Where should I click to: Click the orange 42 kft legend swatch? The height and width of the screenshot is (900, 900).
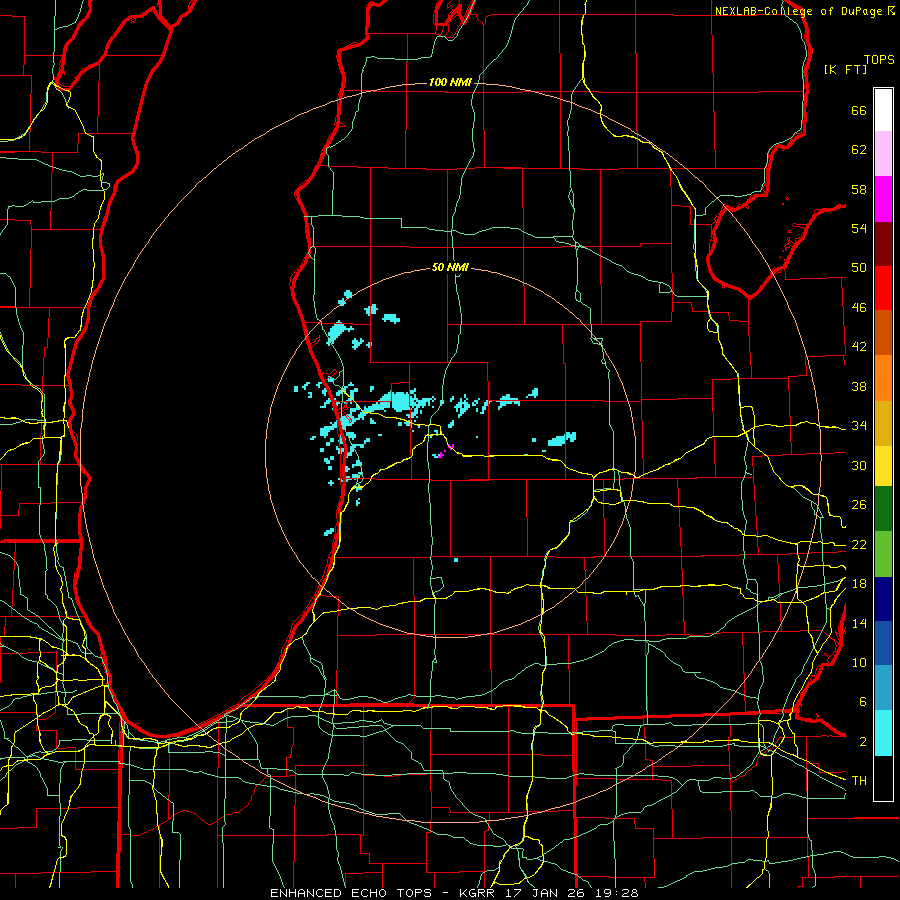click(883, 378)
